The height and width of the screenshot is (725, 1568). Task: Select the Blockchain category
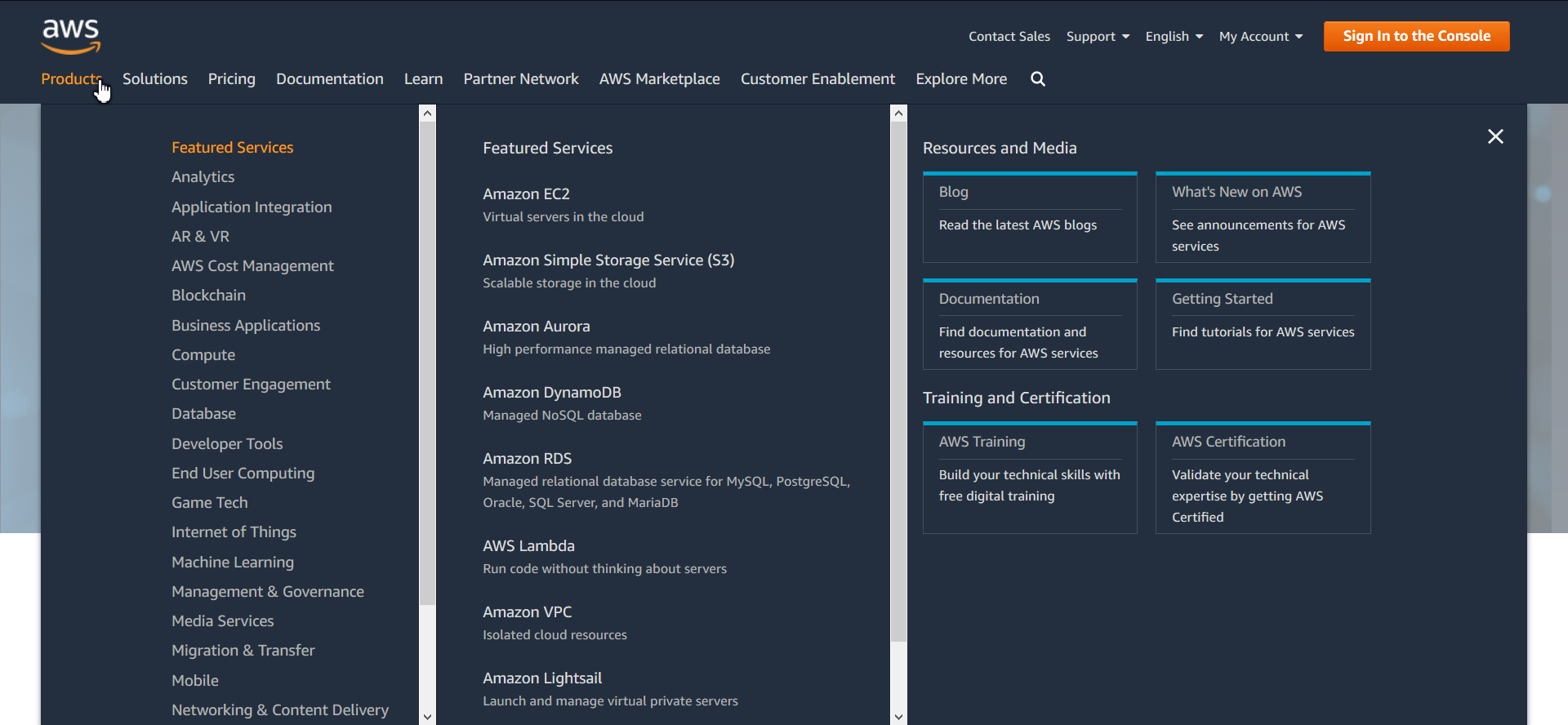click(208, 295)
